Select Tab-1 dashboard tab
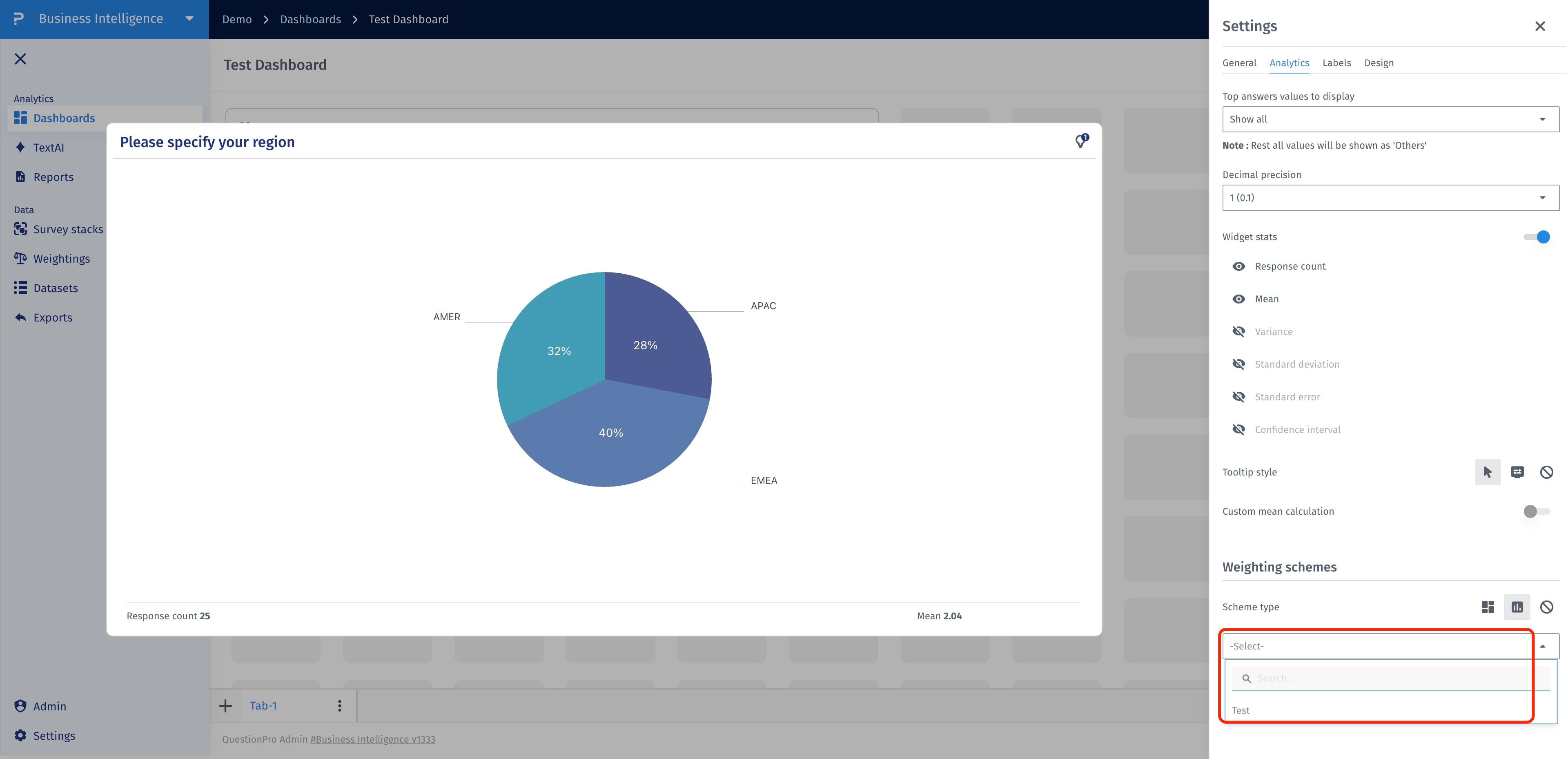The height and width of the screenshot is (759, 1568). [263, 705]
